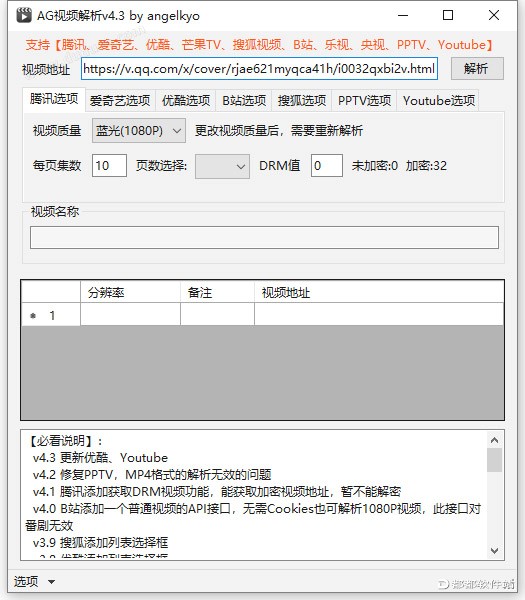Open the 选项 dropdown menu at bottom
The image size is (525, 600).
[34, 581]
